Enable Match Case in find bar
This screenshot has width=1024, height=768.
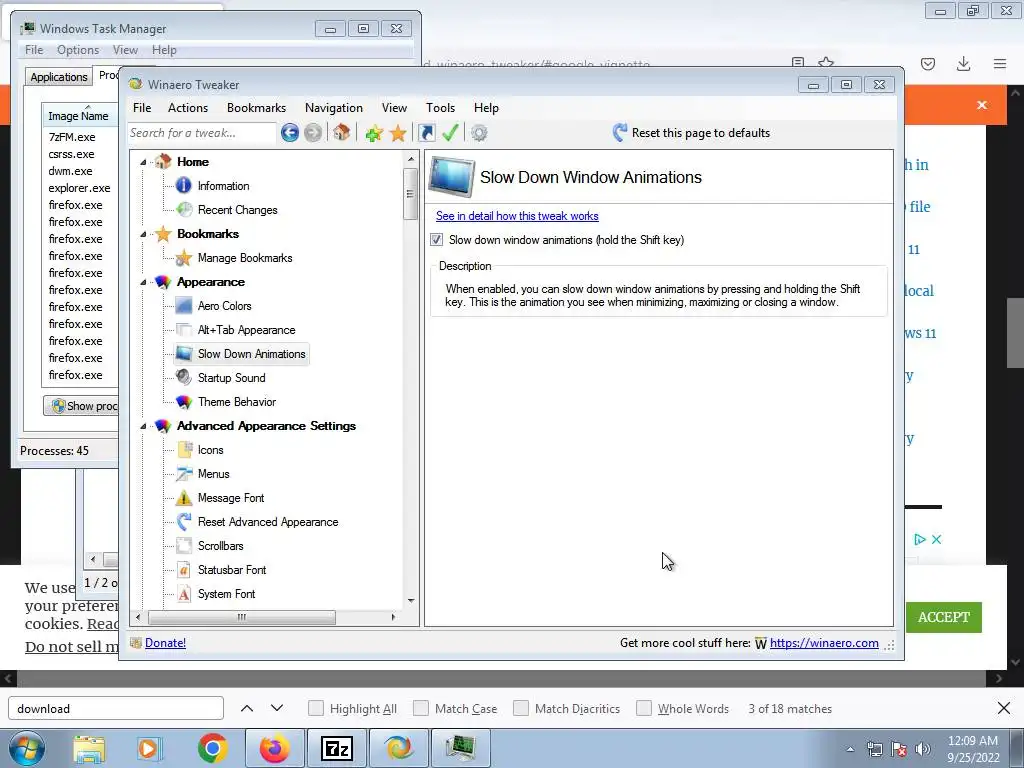point(421,708)
